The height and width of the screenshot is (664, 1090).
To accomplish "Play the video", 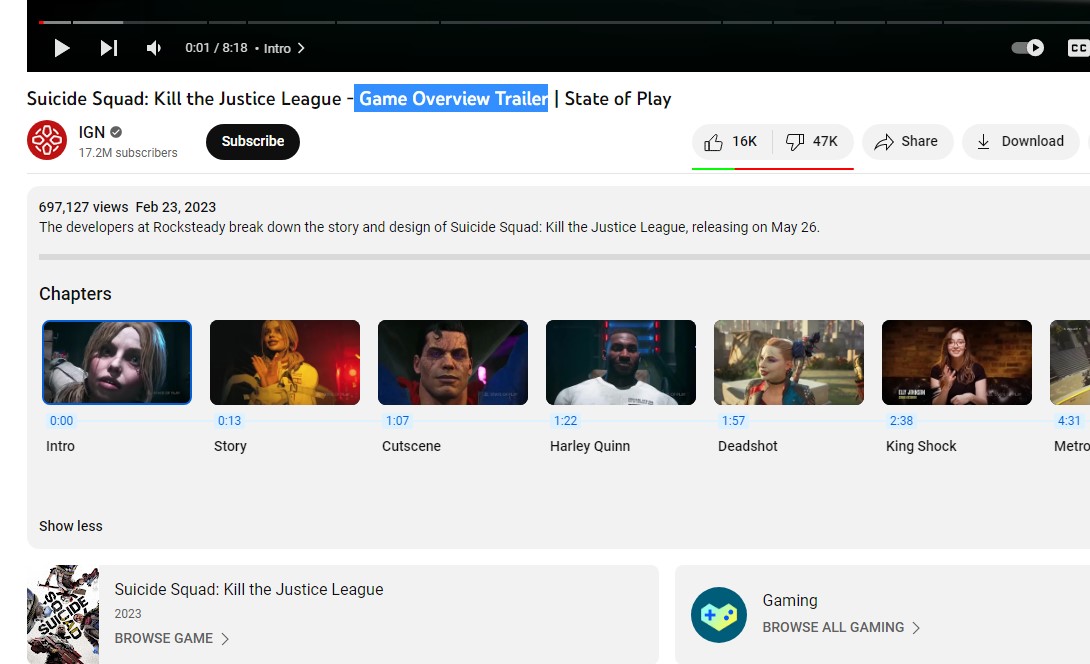I will click(62, 48).
